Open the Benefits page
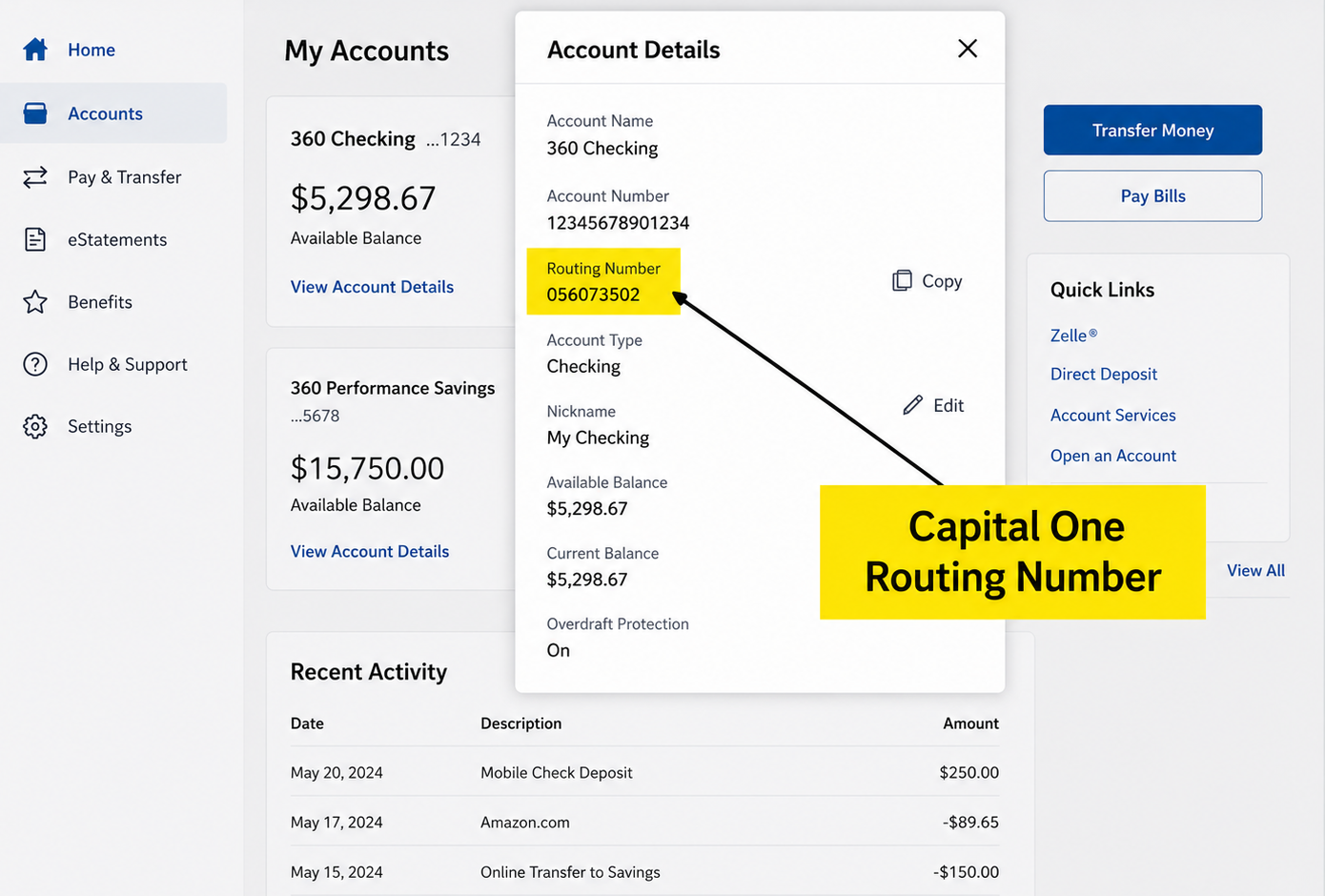Screen dimensions: 1325x896 tap(100, 302)
